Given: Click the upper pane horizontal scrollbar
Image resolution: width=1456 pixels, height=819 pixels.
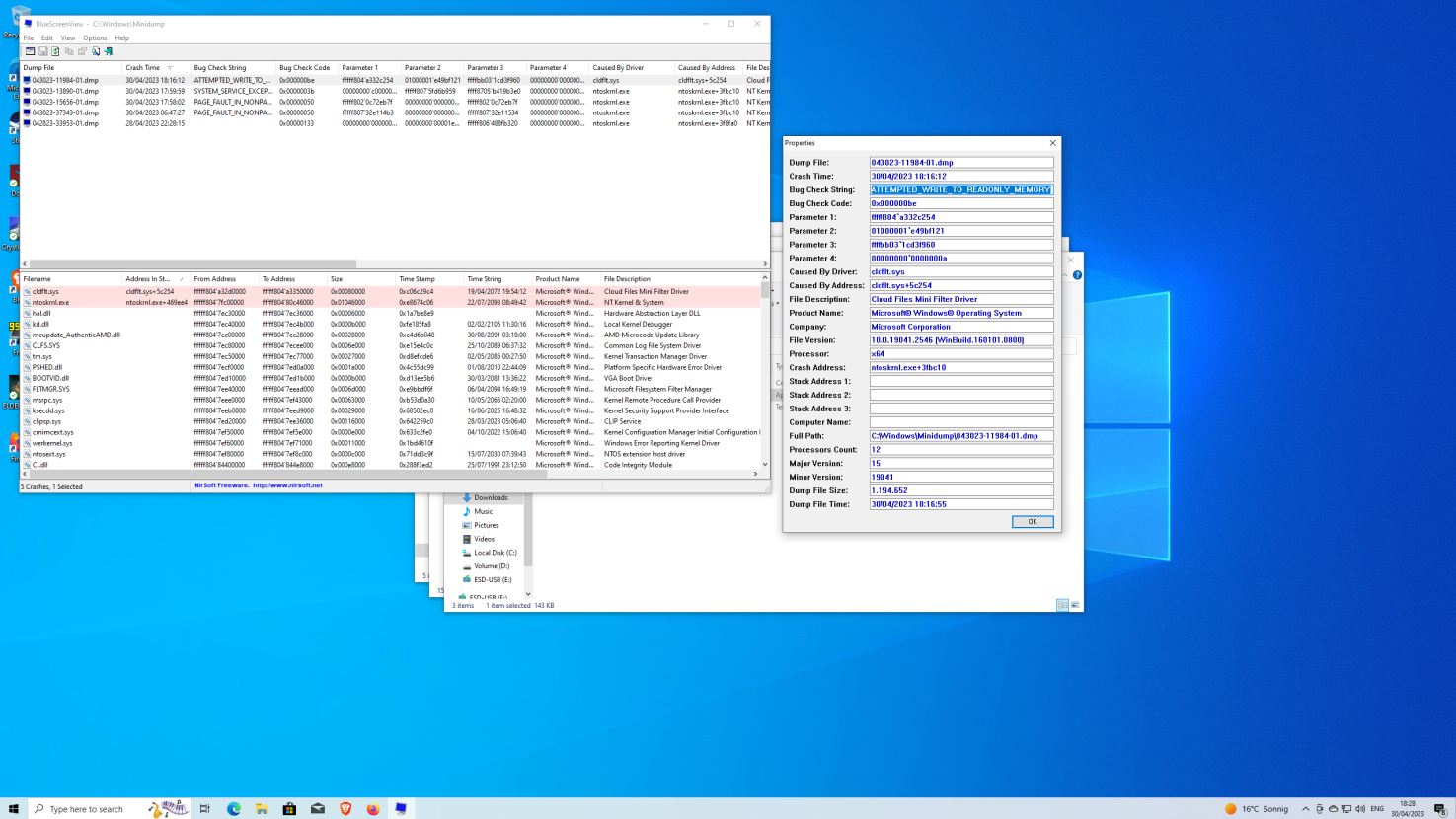Looking at the screenshot, I should pyautogui.click(x=192, y=264).
